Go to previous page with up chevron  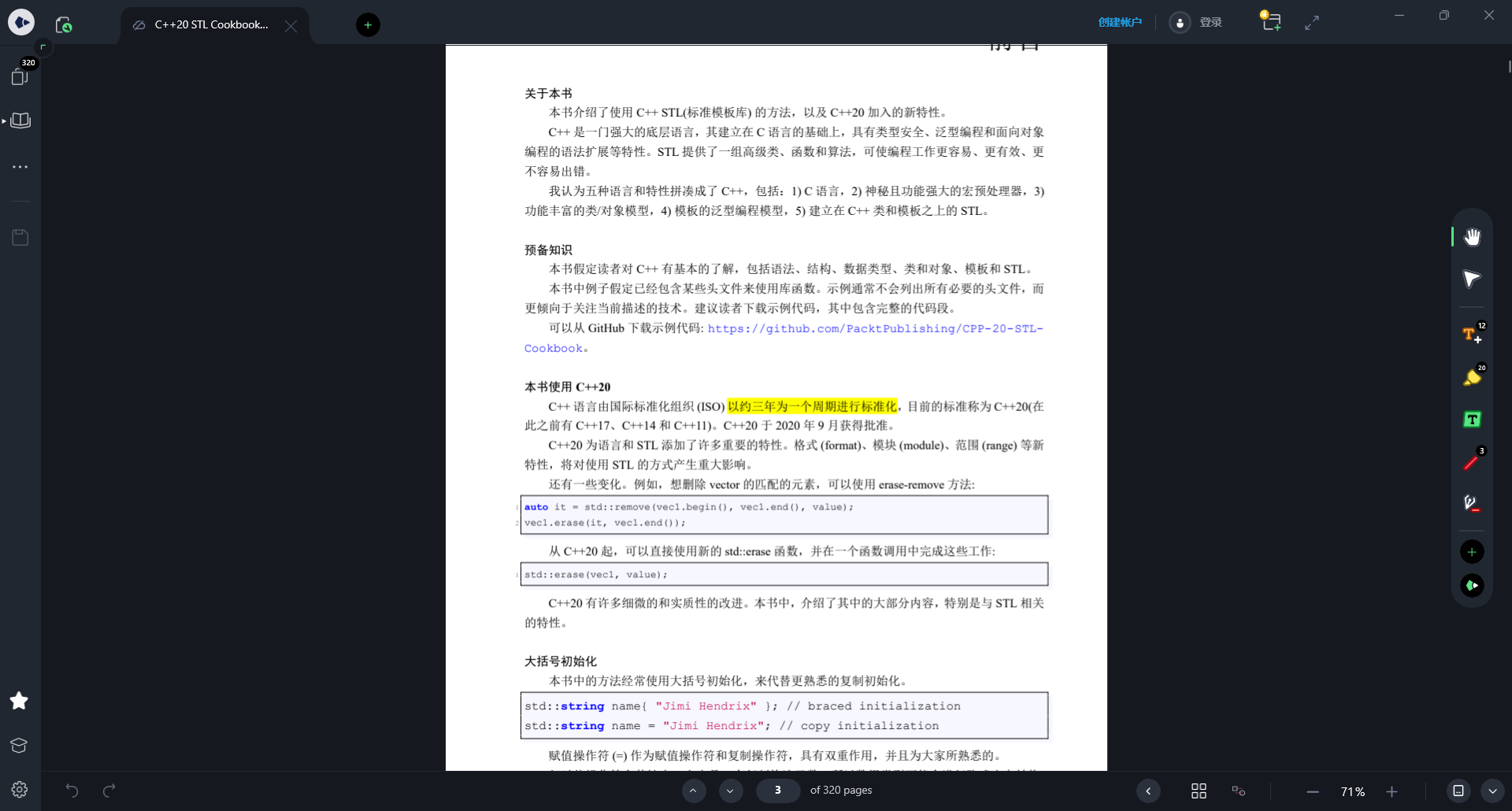(694, 791)
